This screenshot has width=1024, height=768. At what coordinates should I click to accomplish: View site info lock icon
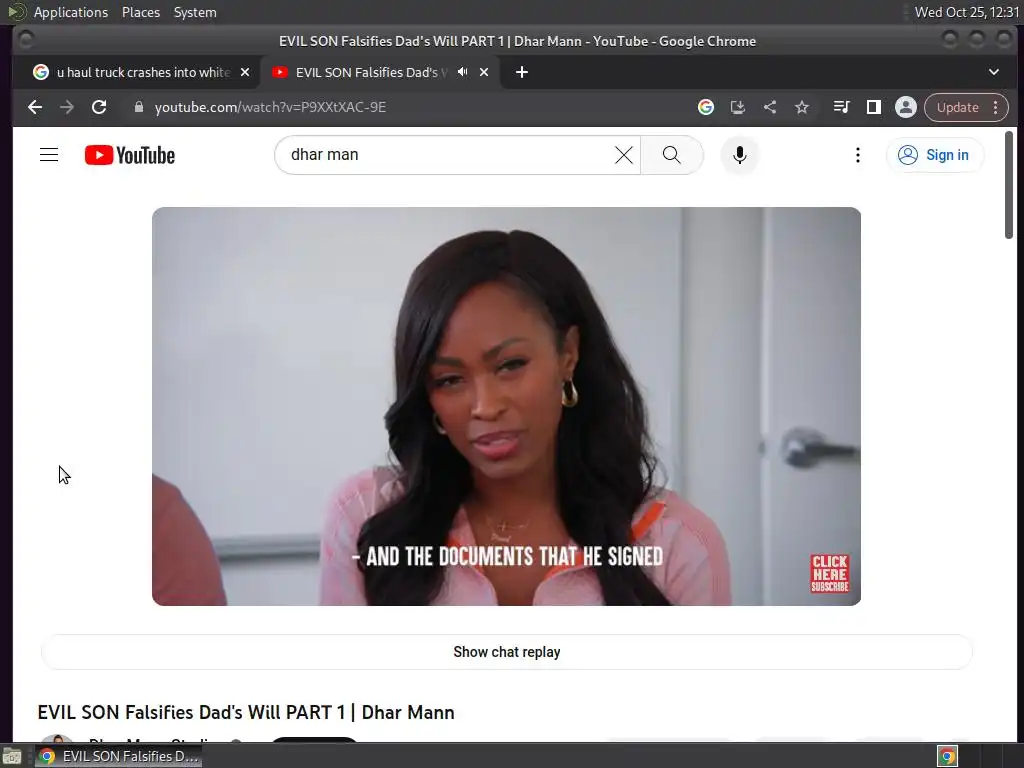tap(138, 107)
